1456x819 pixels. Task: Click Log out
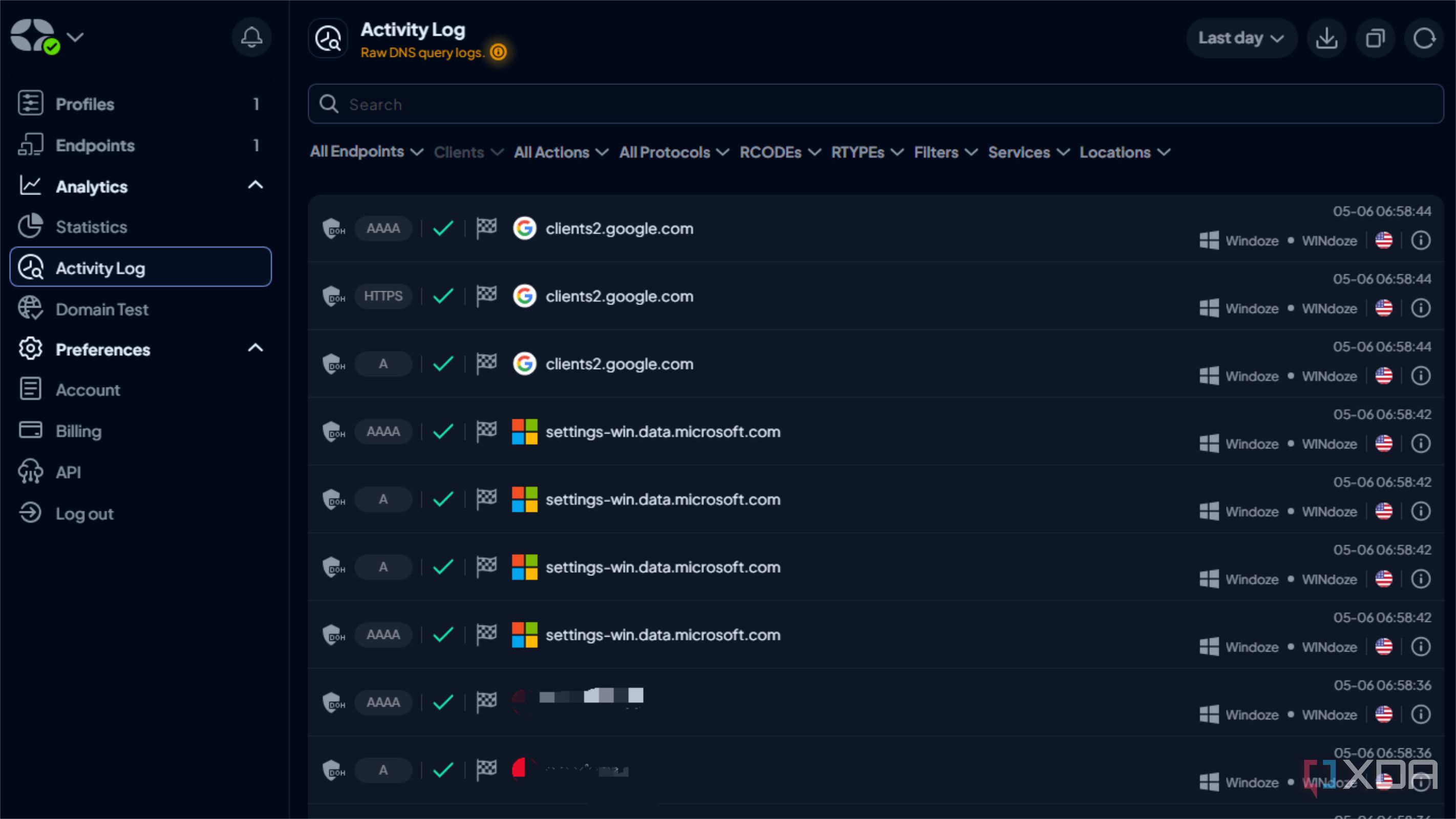click(x=141, y=513)
